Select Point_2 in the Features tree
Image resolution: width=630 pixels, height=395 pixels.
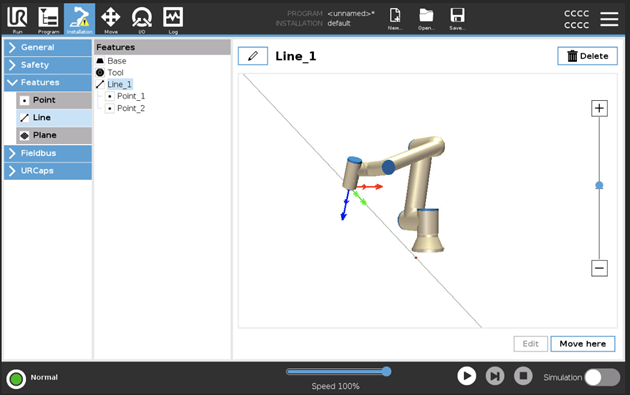[131, 108]
